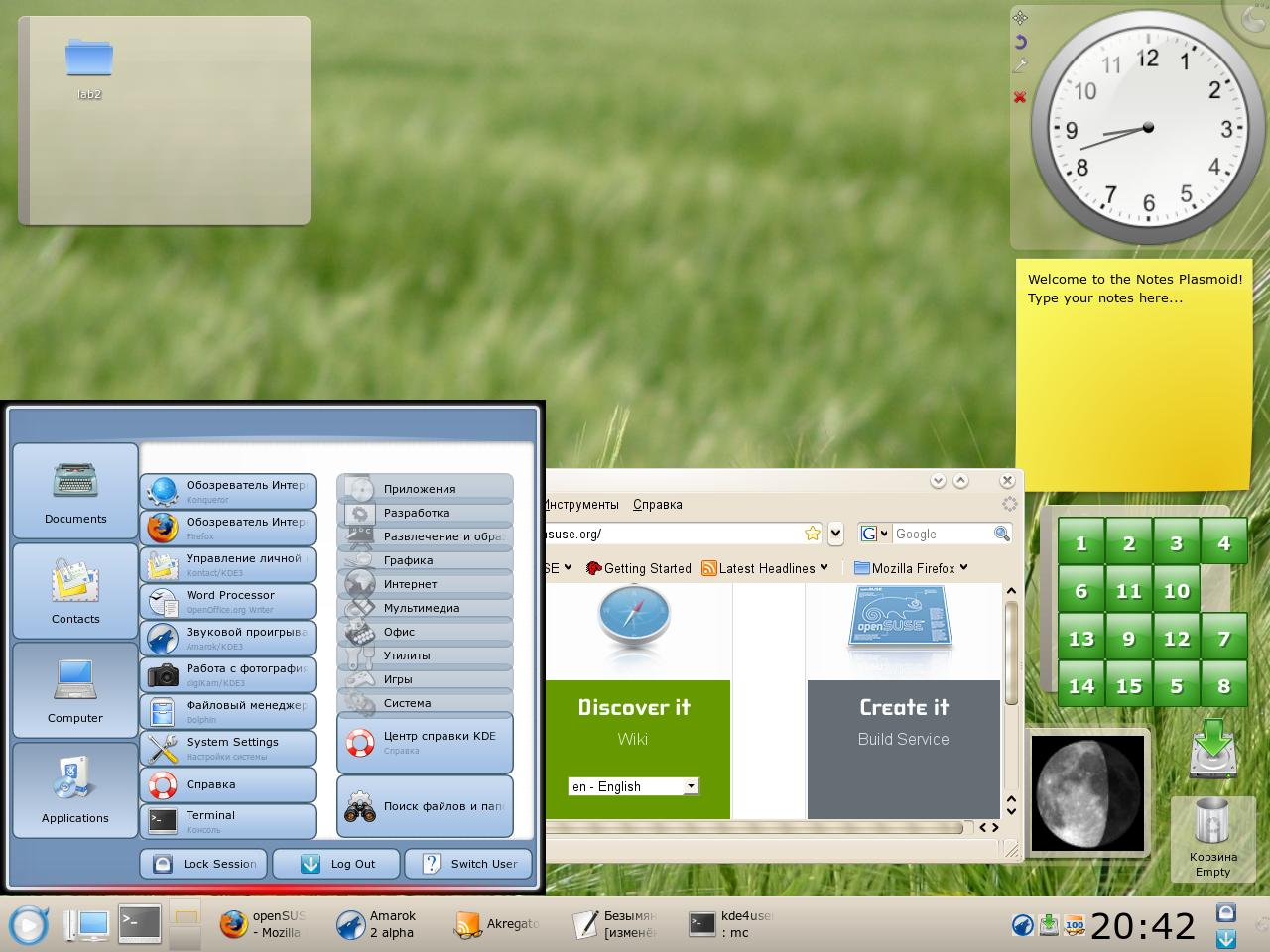Viewport: 1270px width, 952px height.
Task: Click the magnifier icon in the Google search box
Action: 1002,534
